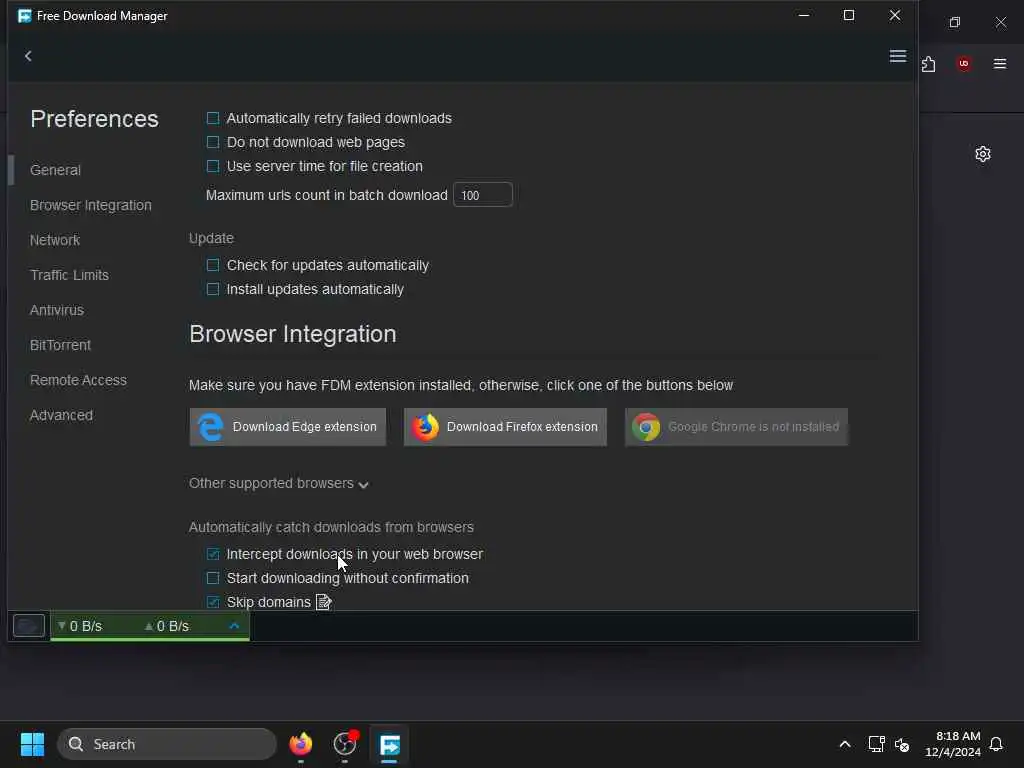Launch Firefox from the taskbar
Viewport: 1024px width, 768px height.
(x=300, y=744)
